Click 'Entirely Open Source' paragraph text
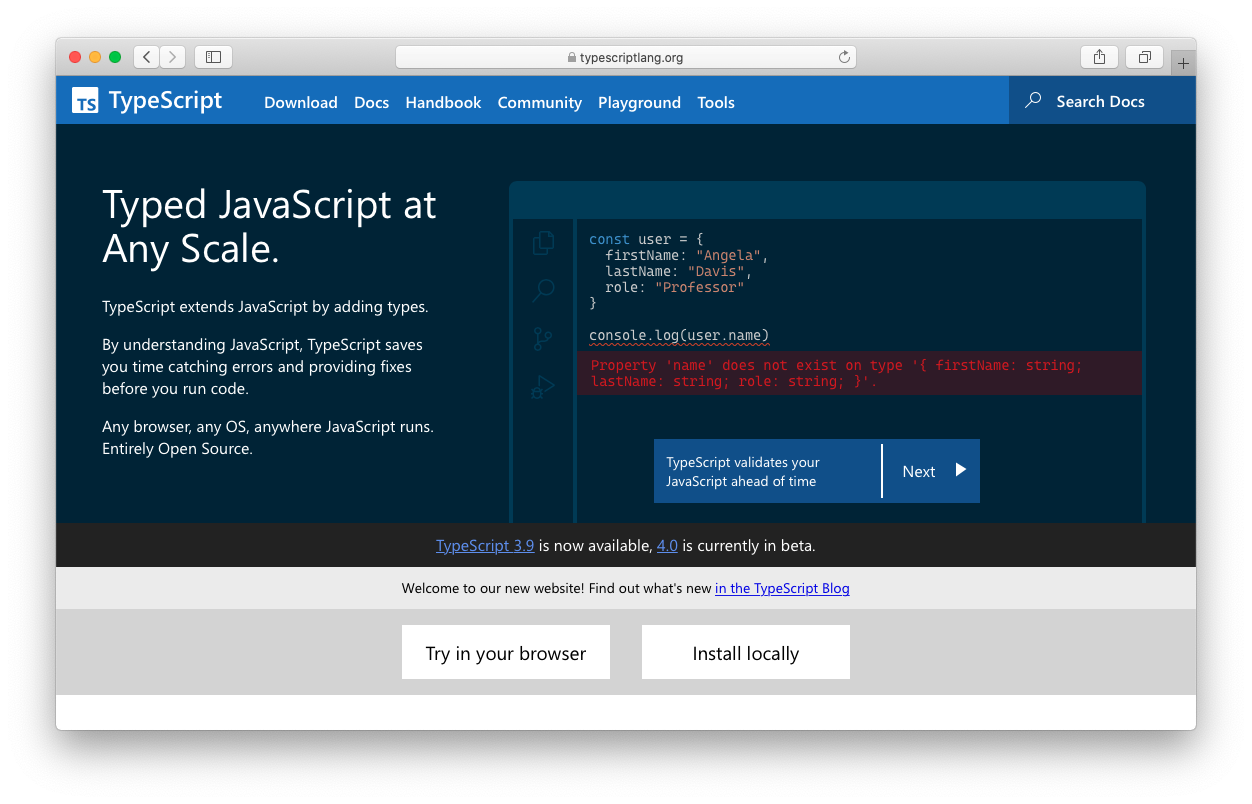The width and height of the screenshot is (1252, 804). coord(177,449)
